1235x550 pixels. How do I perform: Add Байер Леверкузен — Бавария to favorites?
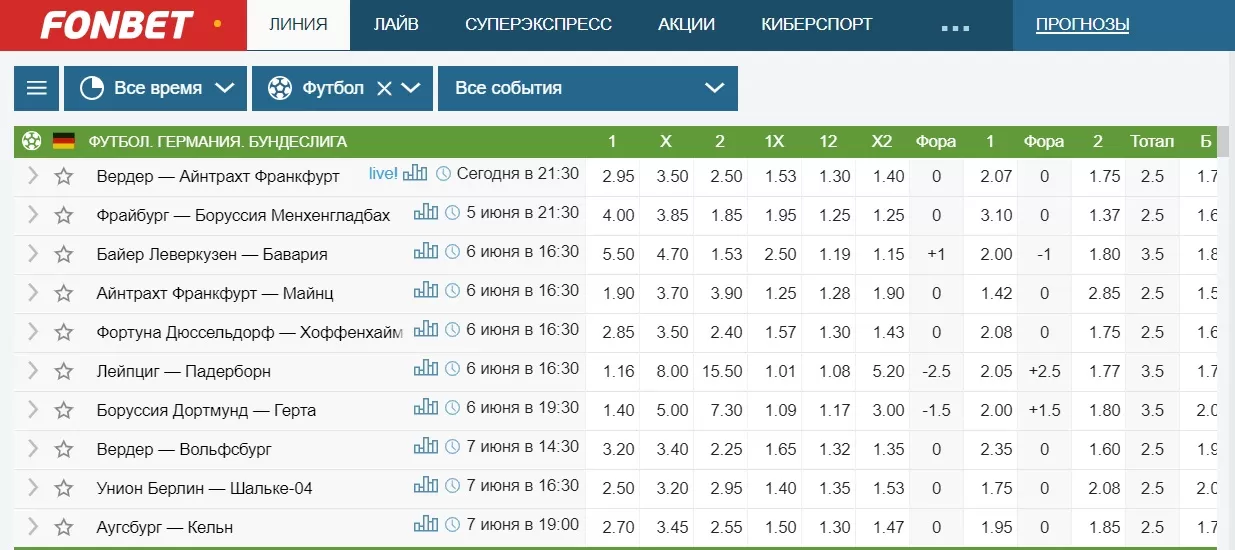point(64,254)
